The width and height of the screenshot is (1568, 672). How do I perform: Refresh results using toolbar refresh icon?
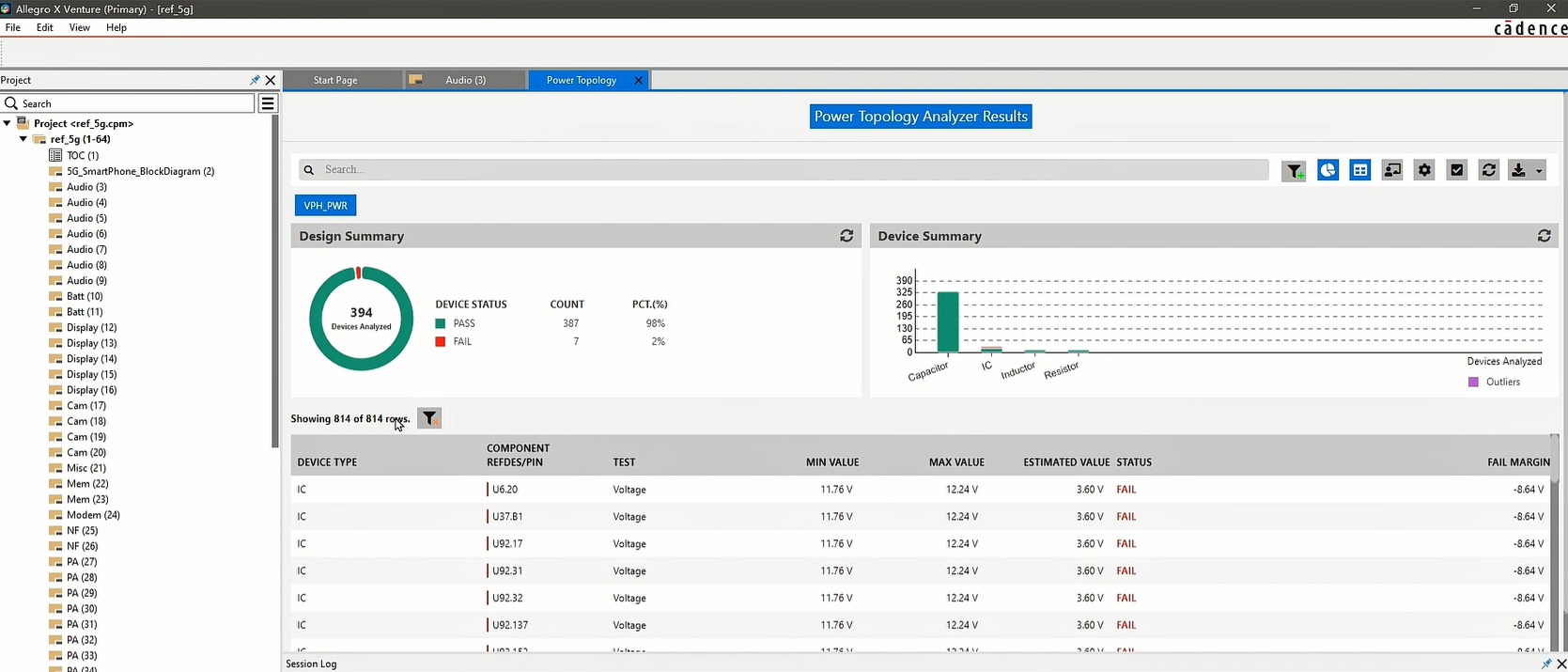click(1489, 170)
